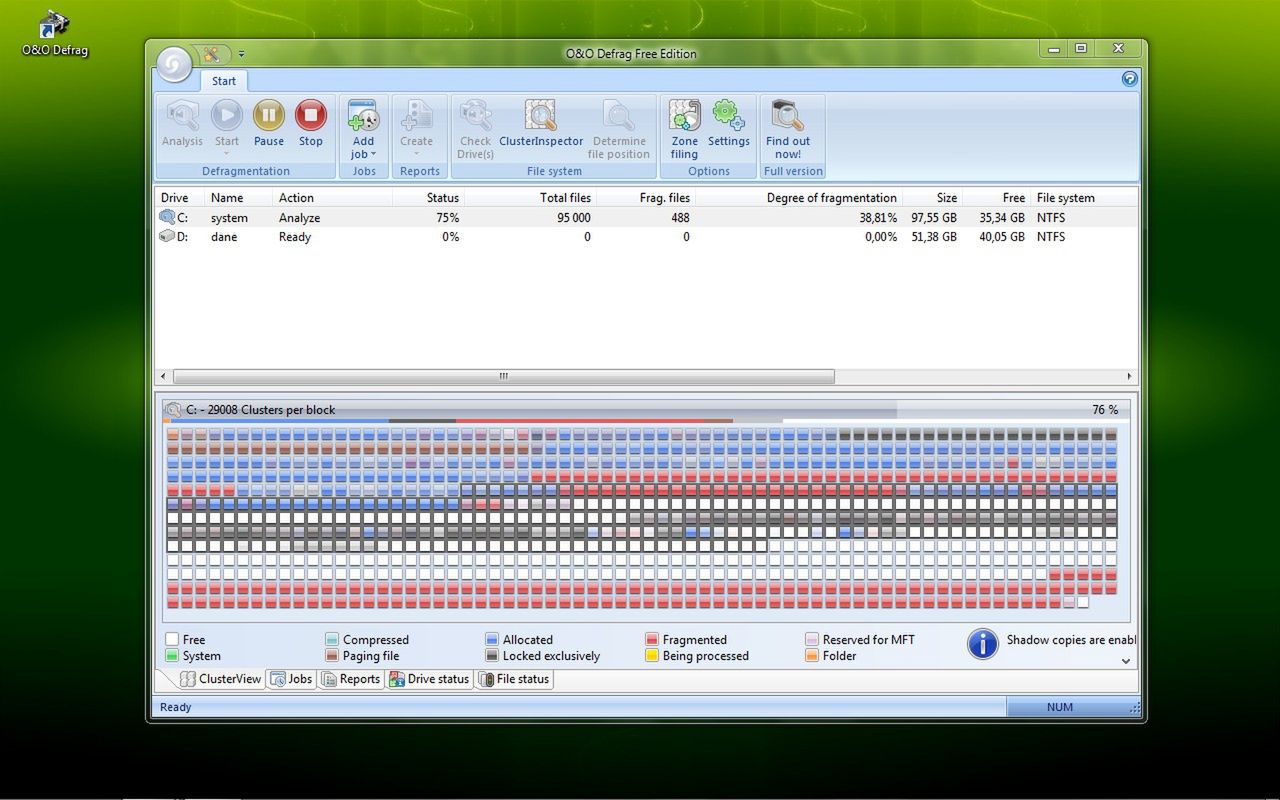1280x800 pixels.
Task: Run the Analysis ribbon command
Action: 182,124
